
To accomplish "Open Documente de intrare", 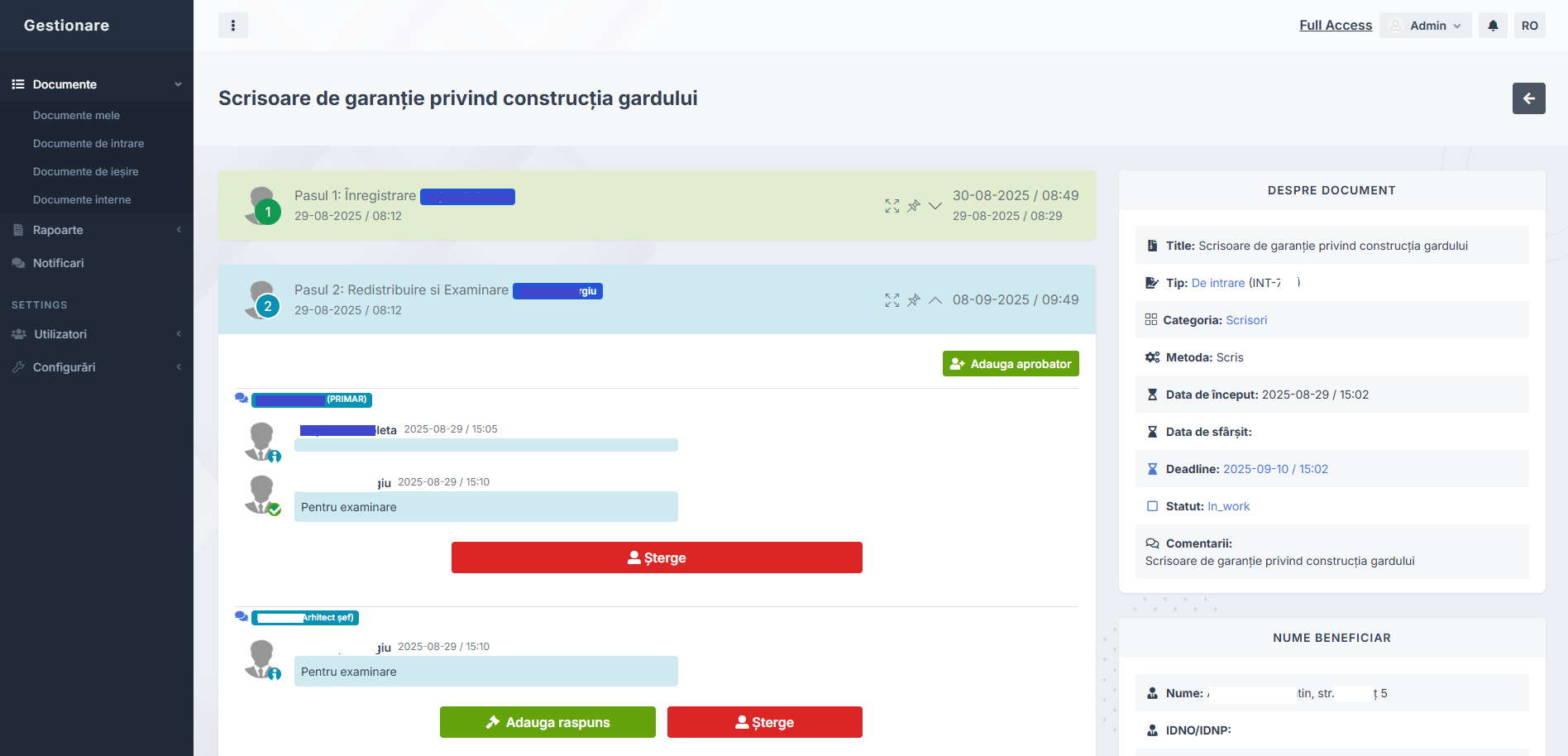I will coord(88,143).
